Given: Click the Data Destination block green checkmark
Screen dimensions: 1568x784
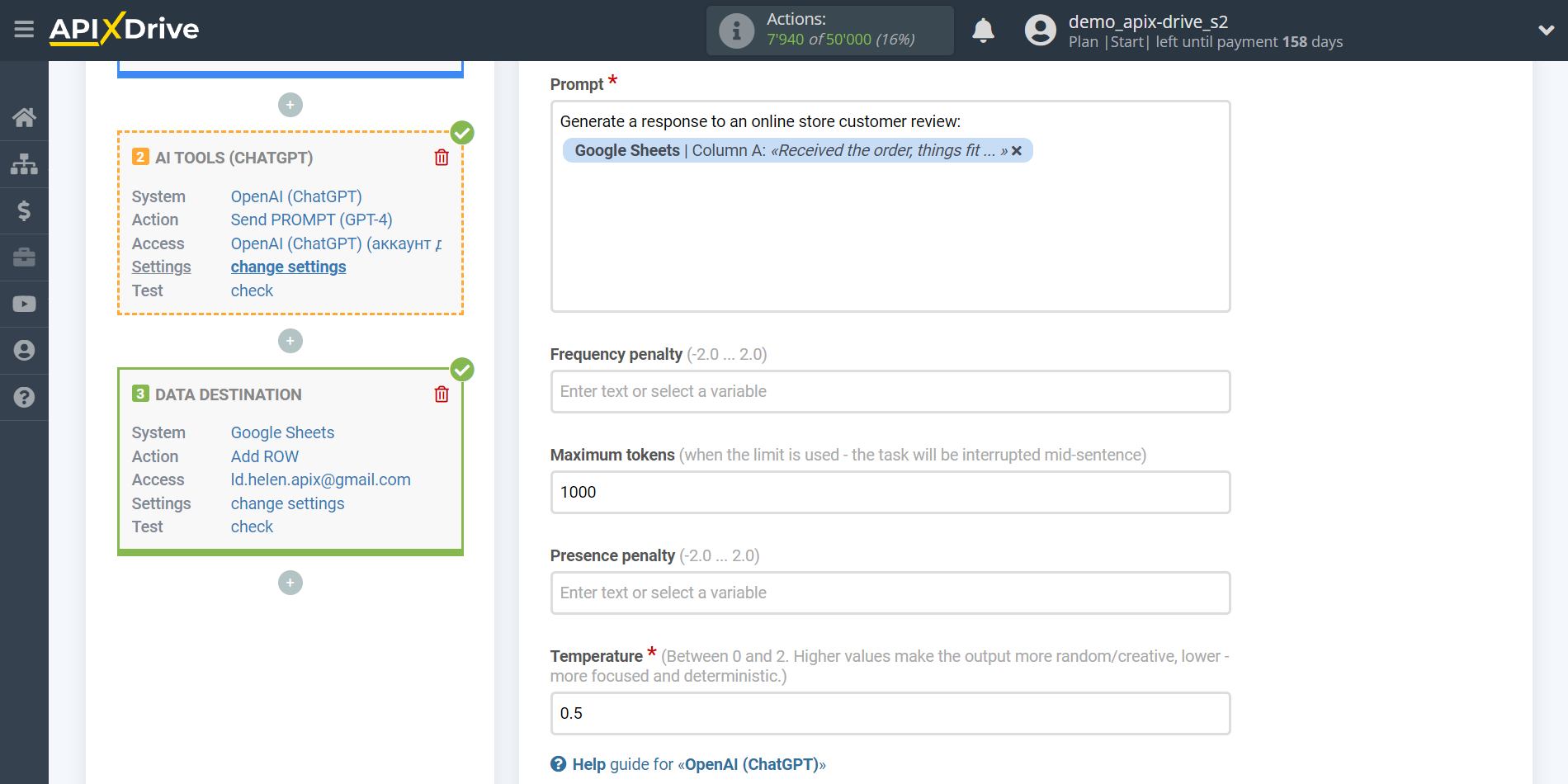Looking at the screenshot, I should 462,369.
